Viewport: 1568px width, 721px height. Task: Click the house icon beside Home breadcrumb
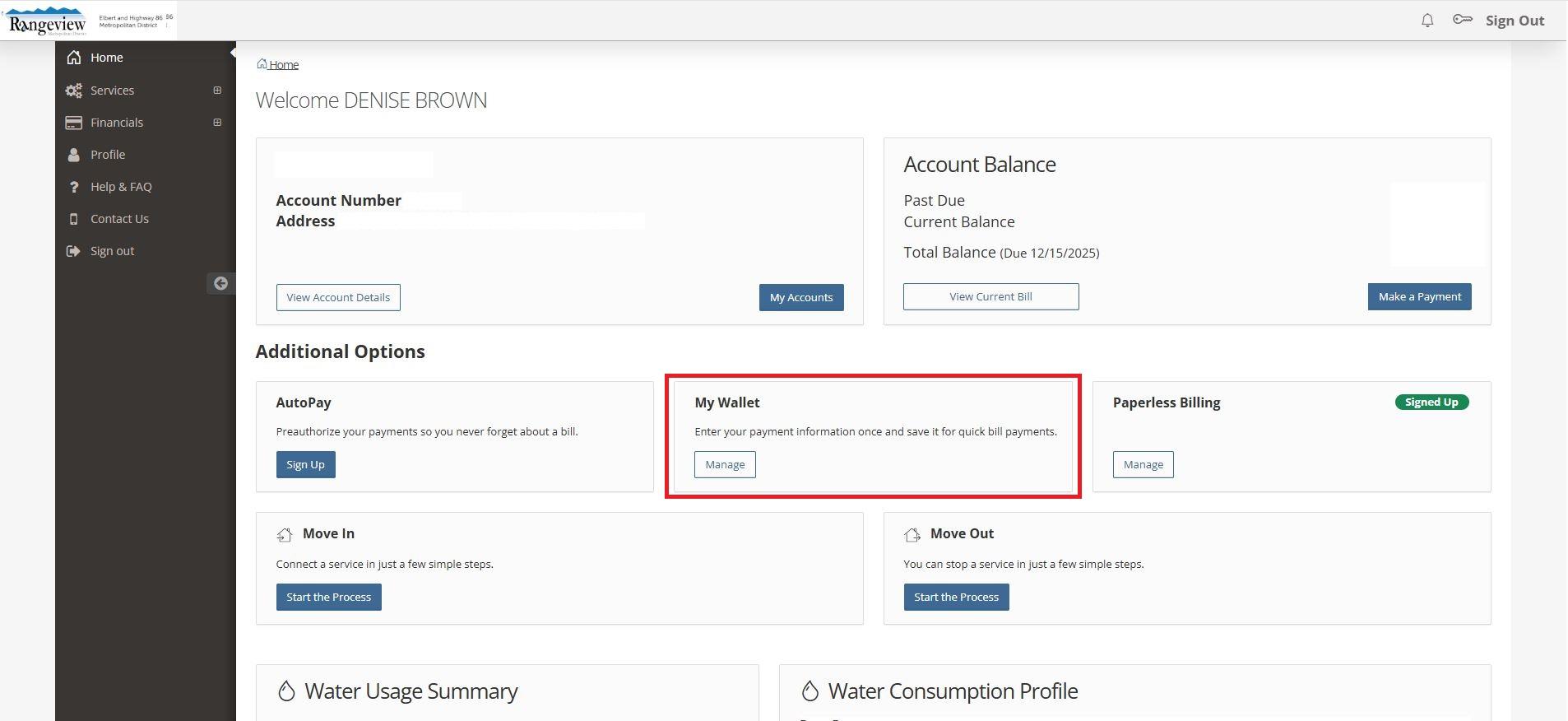262,64
